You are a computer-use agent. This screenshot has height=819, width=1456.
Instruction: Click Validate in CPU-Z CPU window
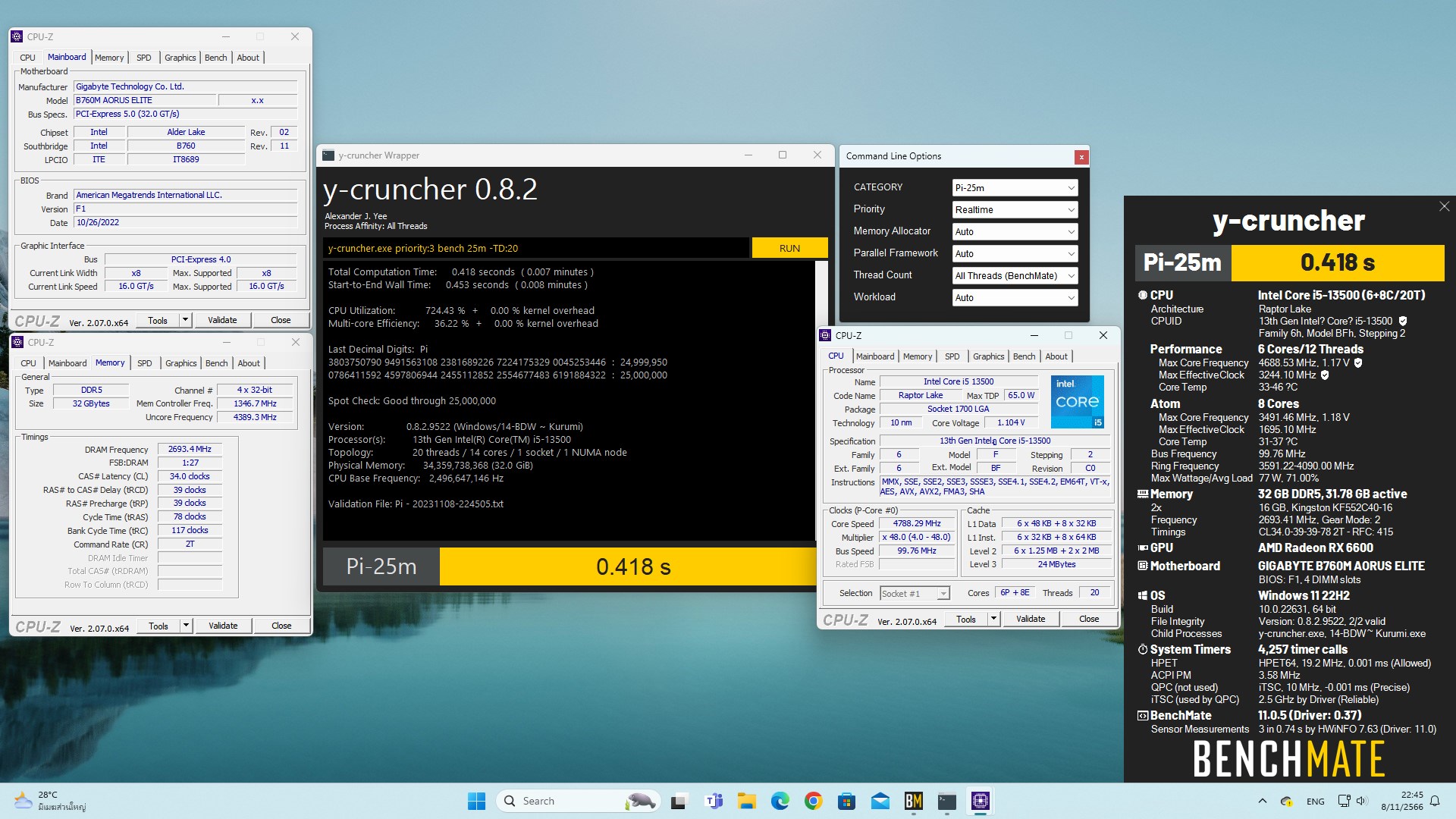(1031, 619)
